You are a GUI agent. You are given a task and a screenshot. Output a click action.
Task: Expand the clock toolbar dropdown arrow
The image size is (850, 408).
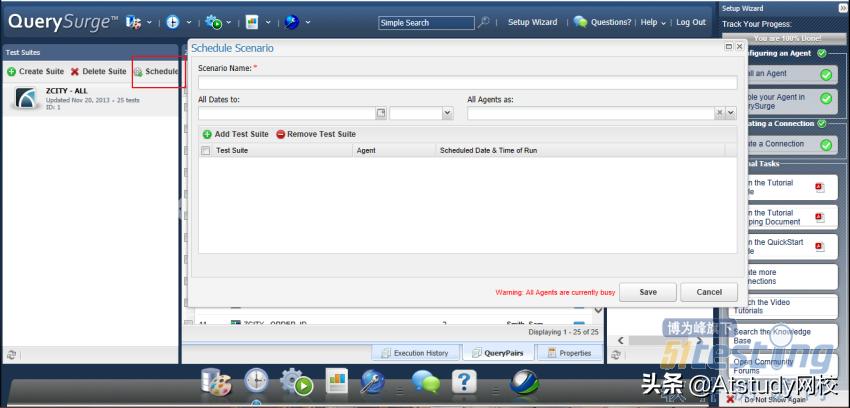[x=189, y=23]
